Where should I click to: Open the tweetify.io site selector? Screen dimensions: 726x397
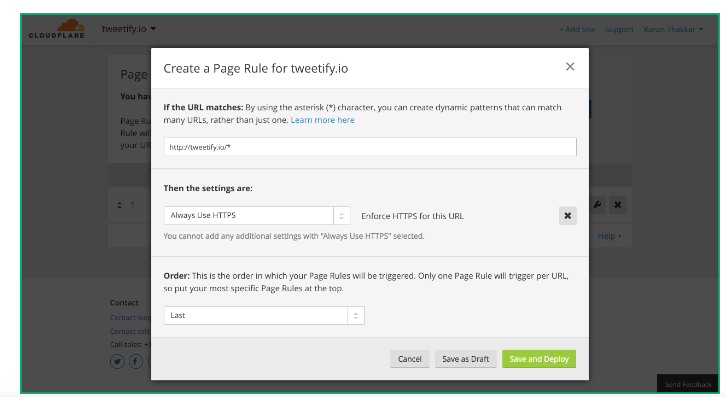pyautogui.click(x=129, y=29)
